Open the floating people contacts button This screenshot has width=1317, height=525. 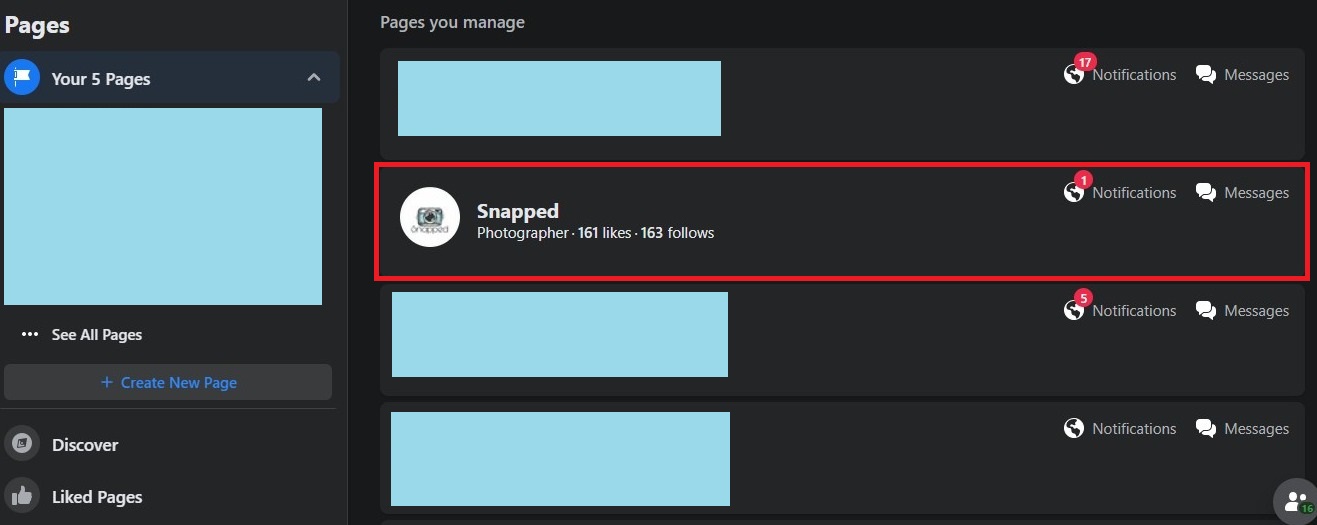1296,501
